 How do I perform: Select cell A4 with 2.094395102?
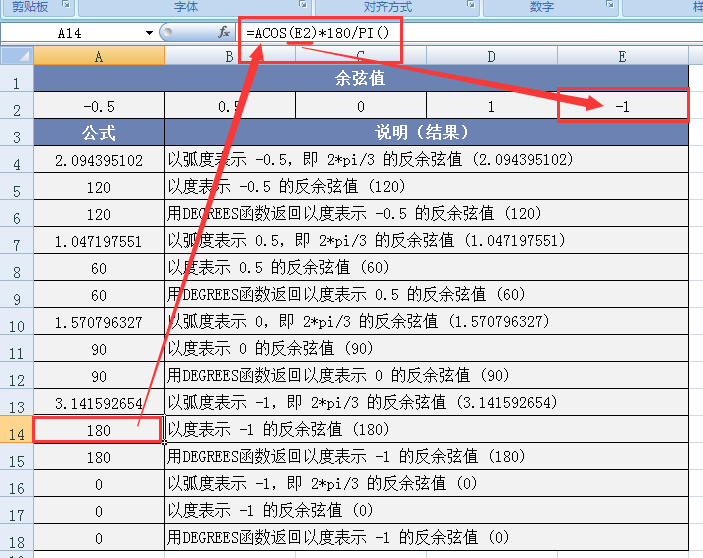coord(99,160)
